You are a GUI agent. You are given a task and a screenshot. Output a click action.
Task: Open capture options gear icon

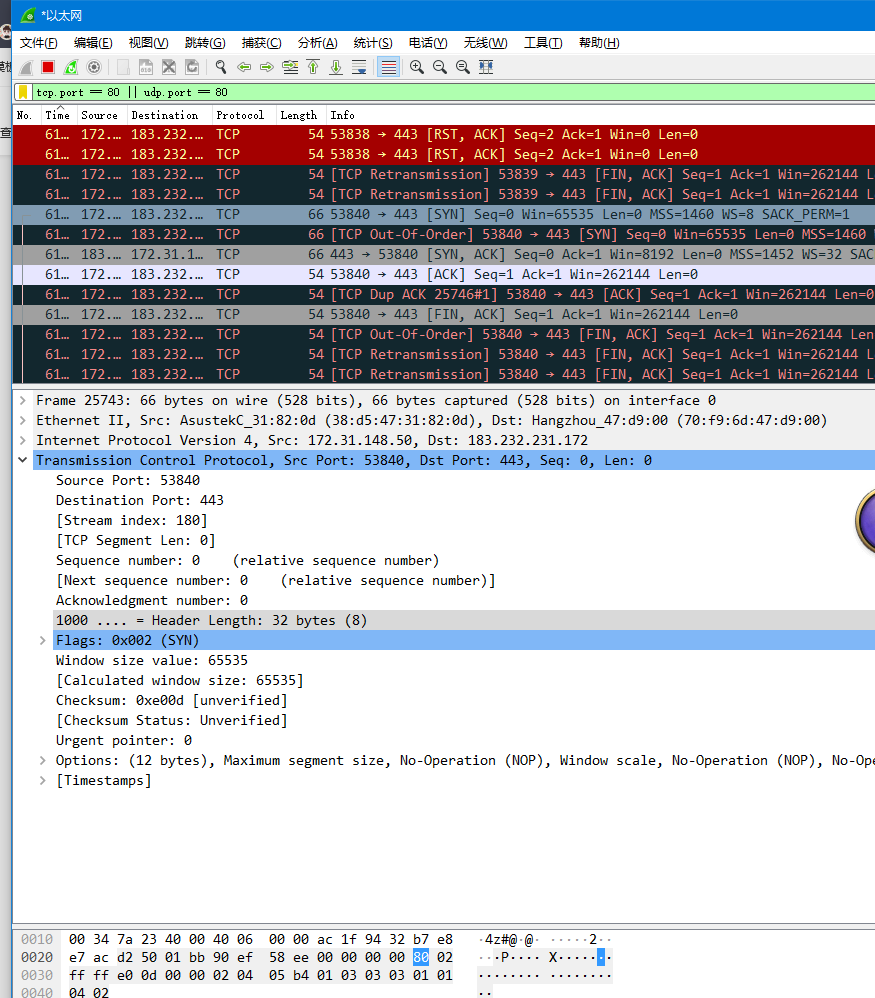[x=94, y=67]
